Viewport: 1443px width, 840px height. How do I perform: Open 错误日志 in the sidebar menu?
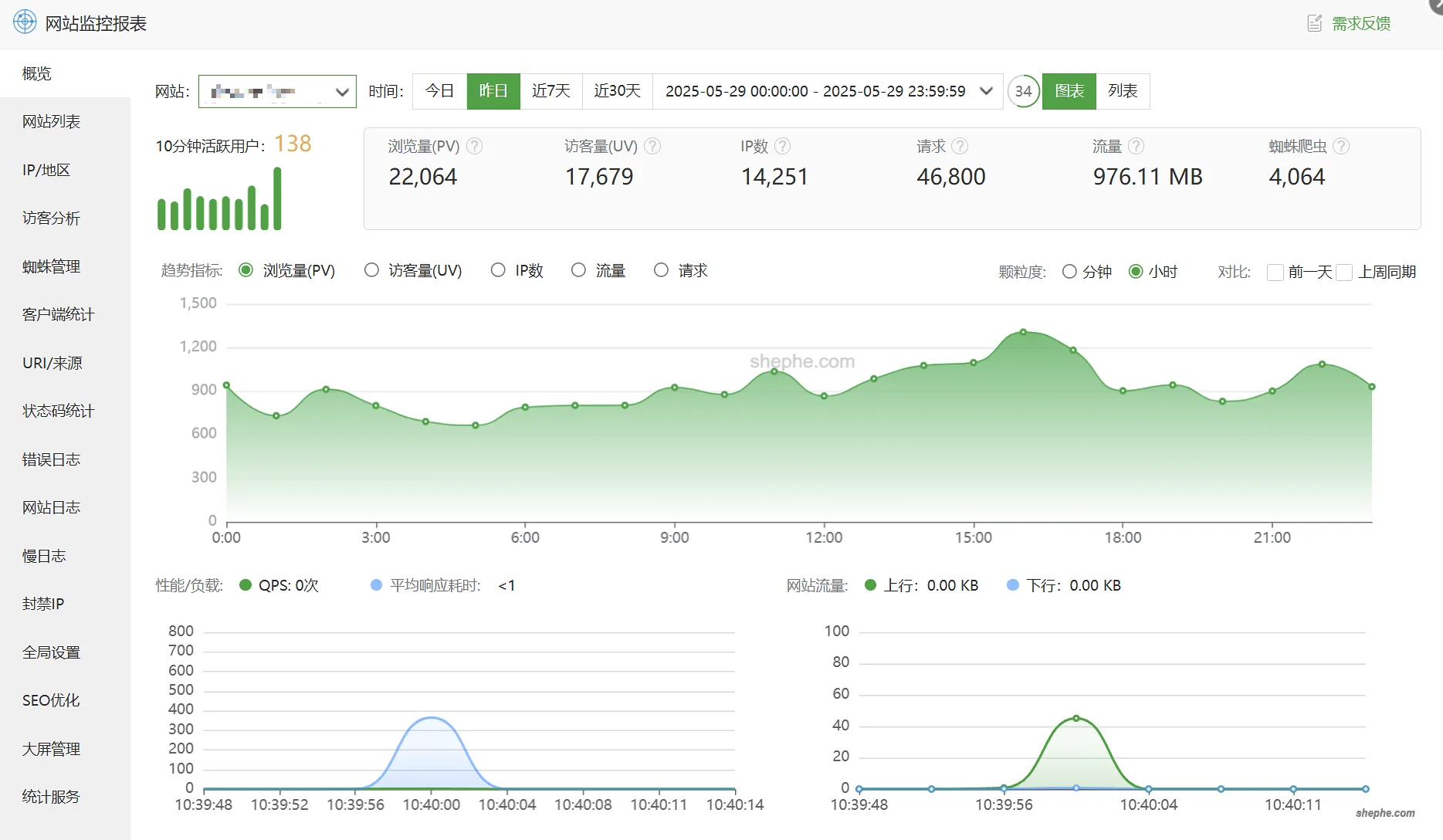click(x=51, y=459)
